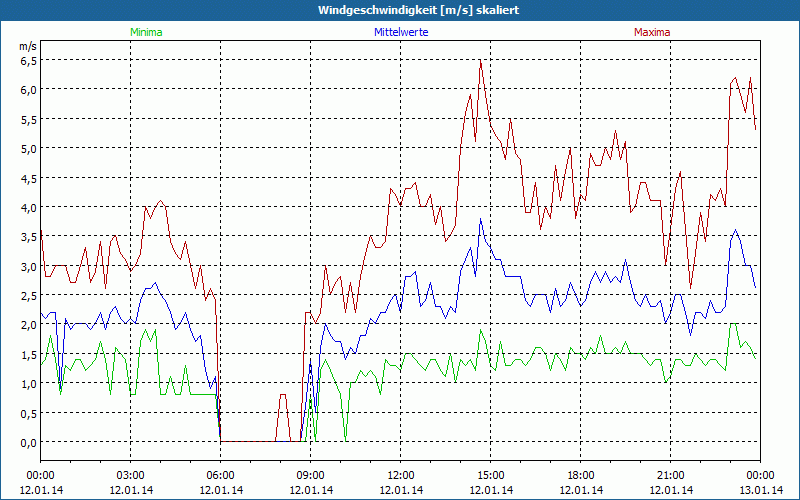Click the 3,0 y-axis value
The width and height of the screenshot is (800, 500).
click(29, 266)
